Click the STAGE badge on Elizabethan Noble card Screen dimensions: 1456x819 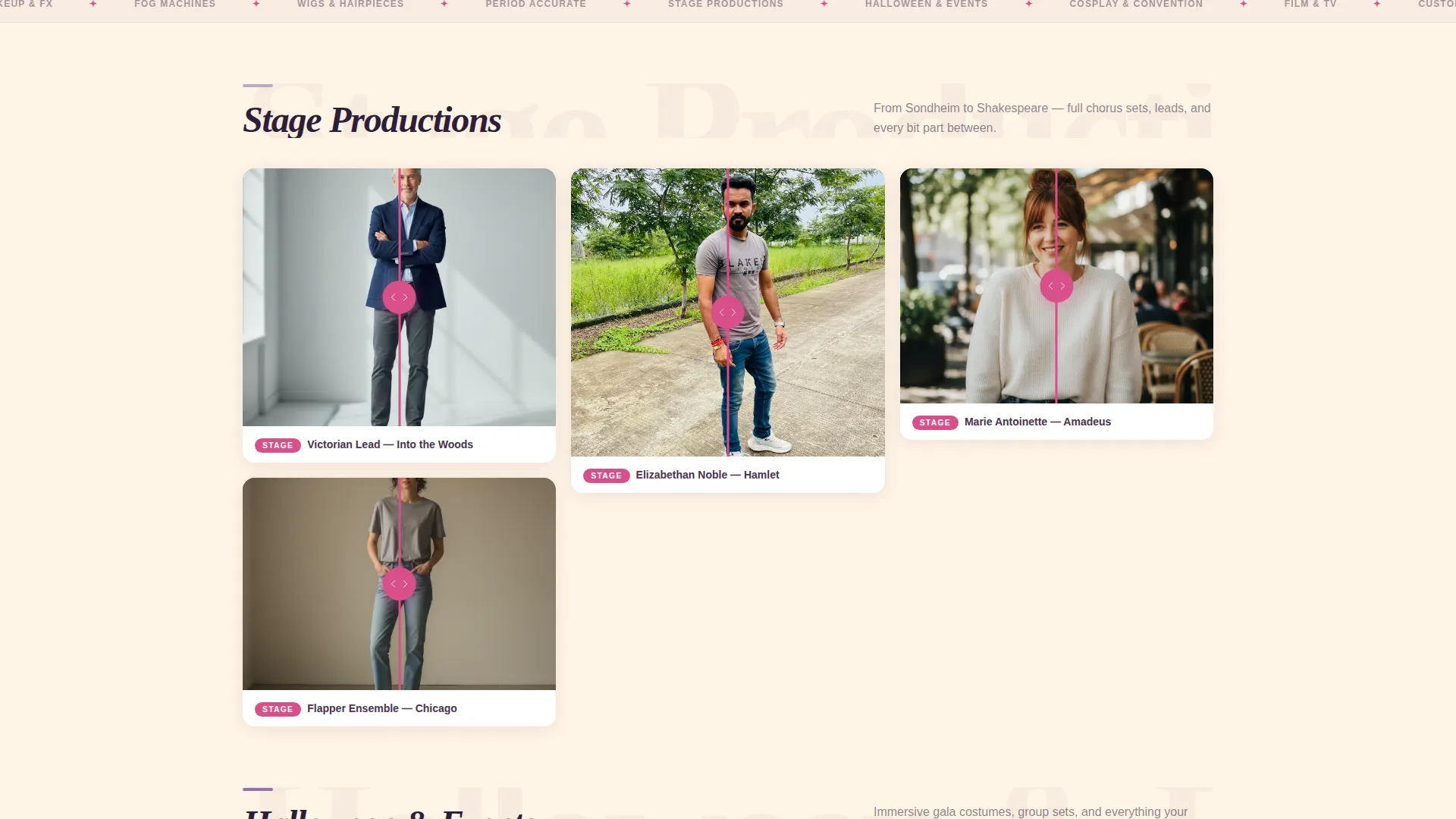[x=606, y=475]
